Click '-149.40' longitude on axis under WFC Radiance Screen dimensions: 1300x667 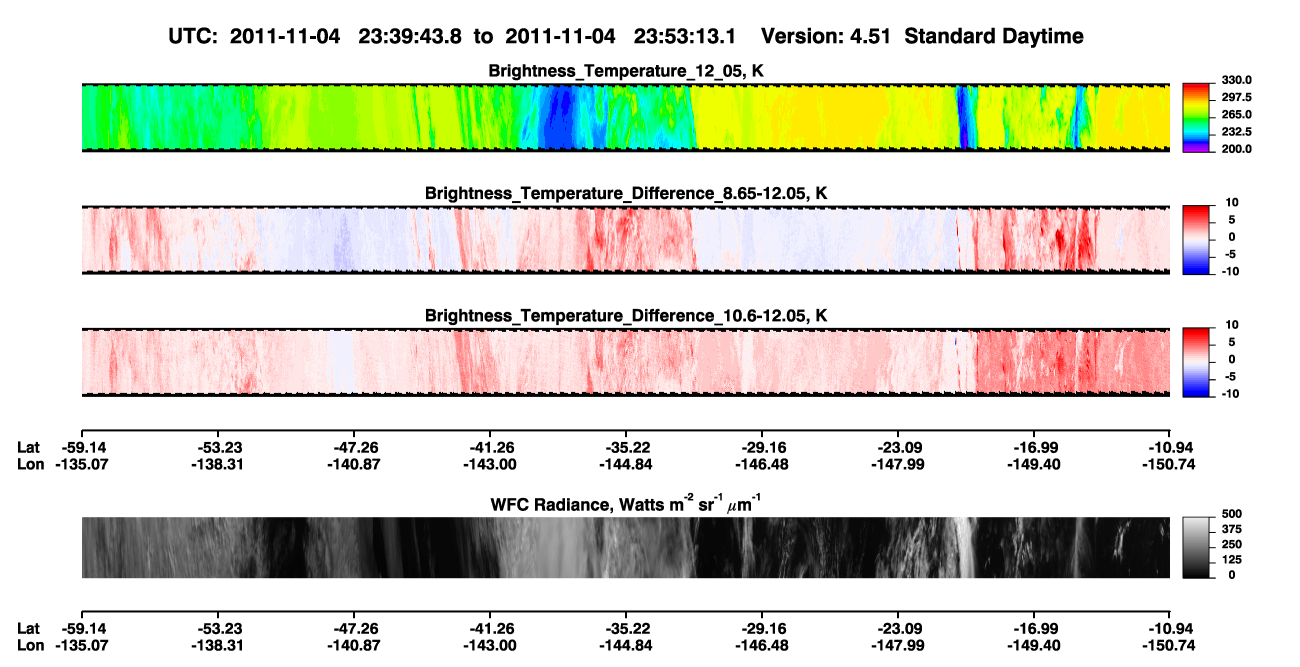[x=1034, y=645]
